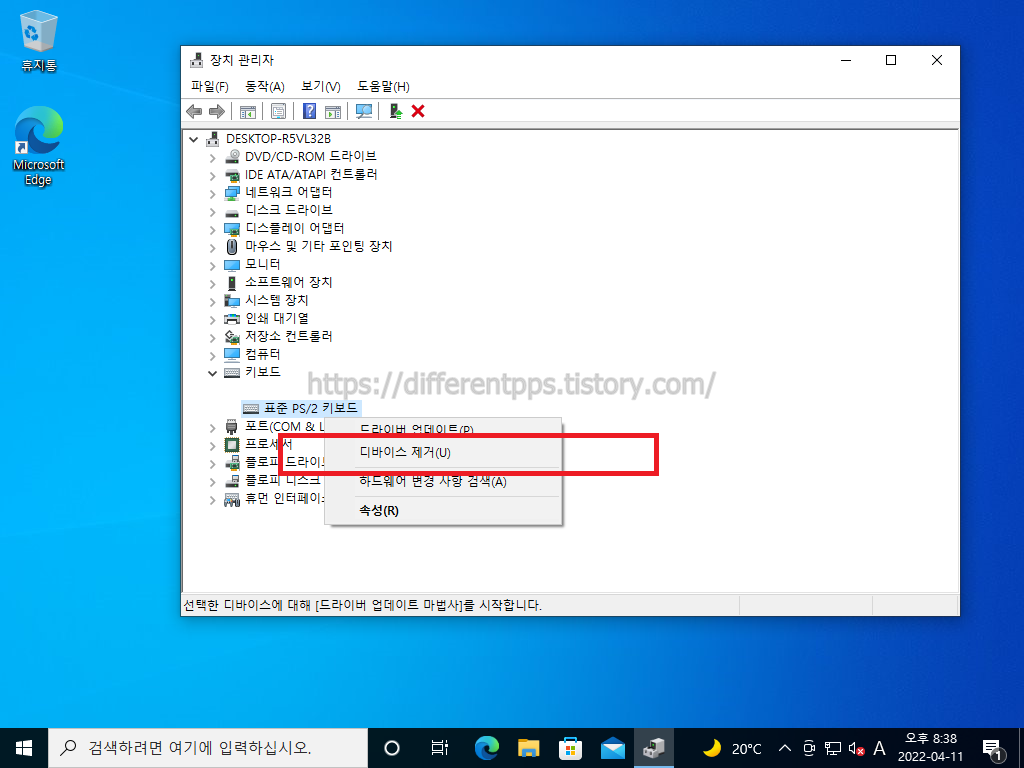1024x768 pixels.
Task: Click the IME language indicator A
Action: (880, 748)
